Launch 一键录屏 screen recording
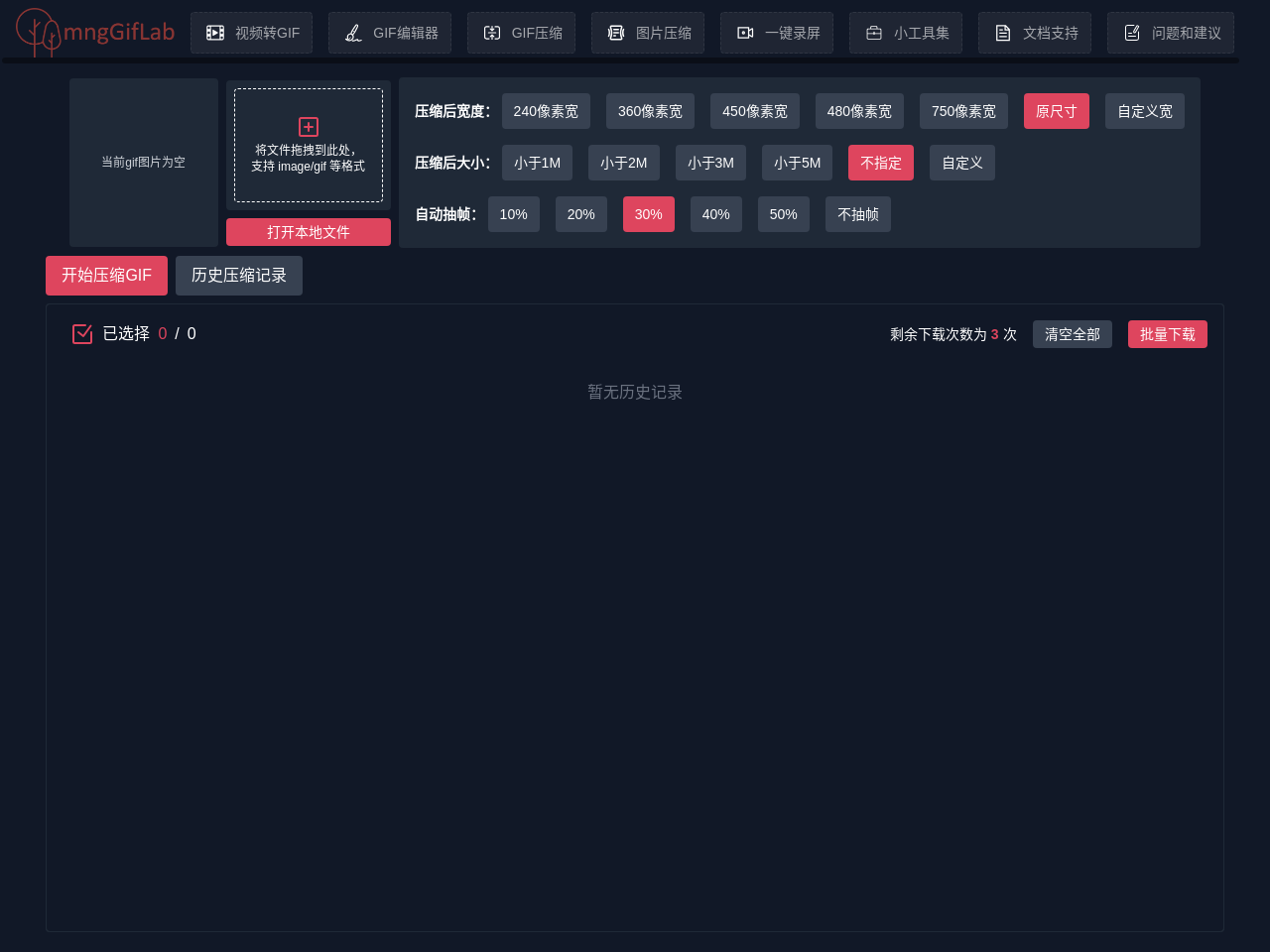The image size is (1270, 952). tap(777, 33)
